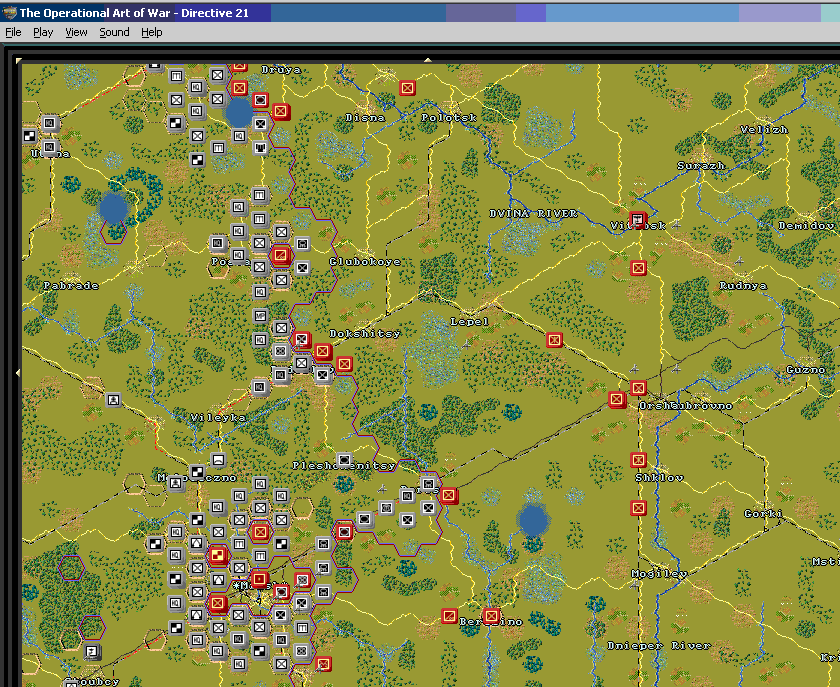The width and height of the screenshot is (840, 687).
Task: Select the gray MP unit counter
Action: pyautogui.click(x=260, y=316)
